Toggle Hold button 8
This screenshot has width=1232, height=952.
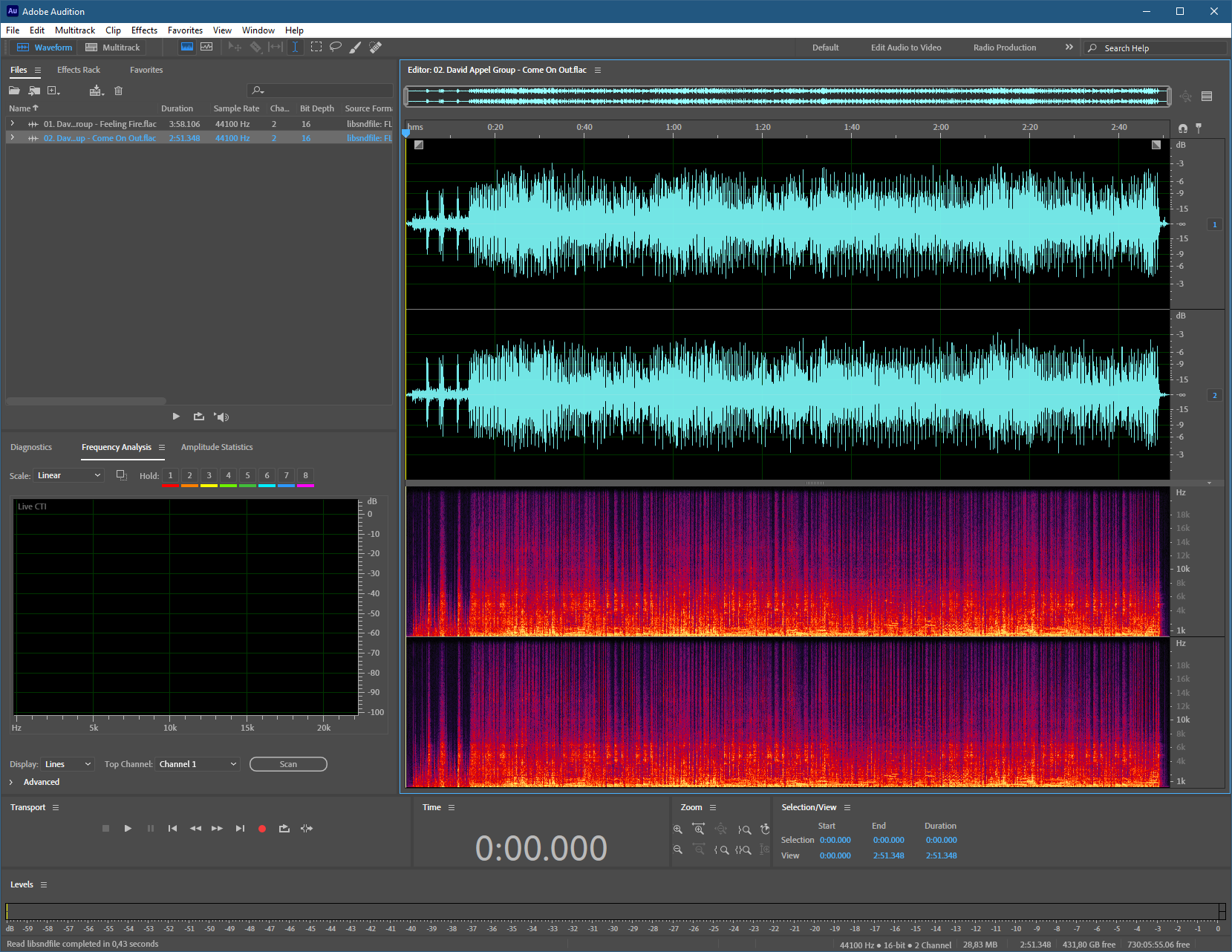click(x=305, y=475)
